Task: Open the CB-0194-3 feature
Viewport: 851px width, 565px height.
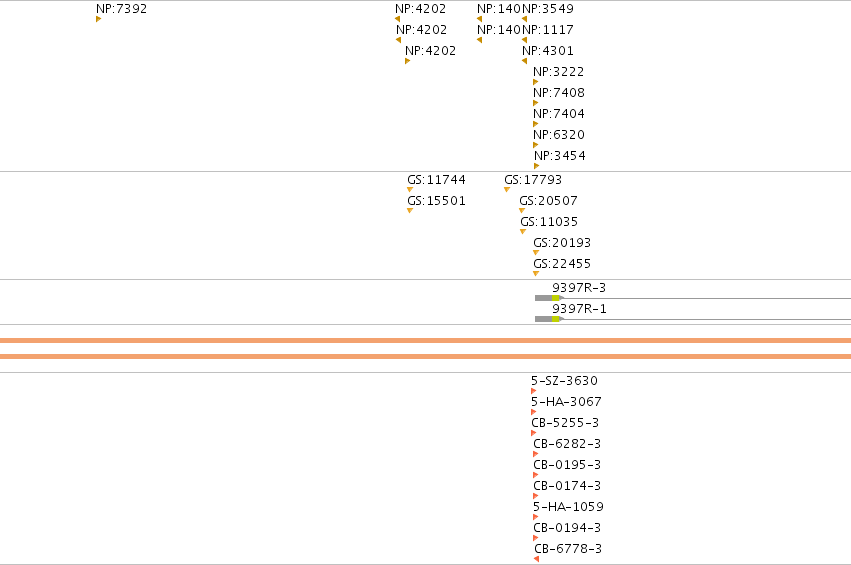Action: click(x=567, y=528)
